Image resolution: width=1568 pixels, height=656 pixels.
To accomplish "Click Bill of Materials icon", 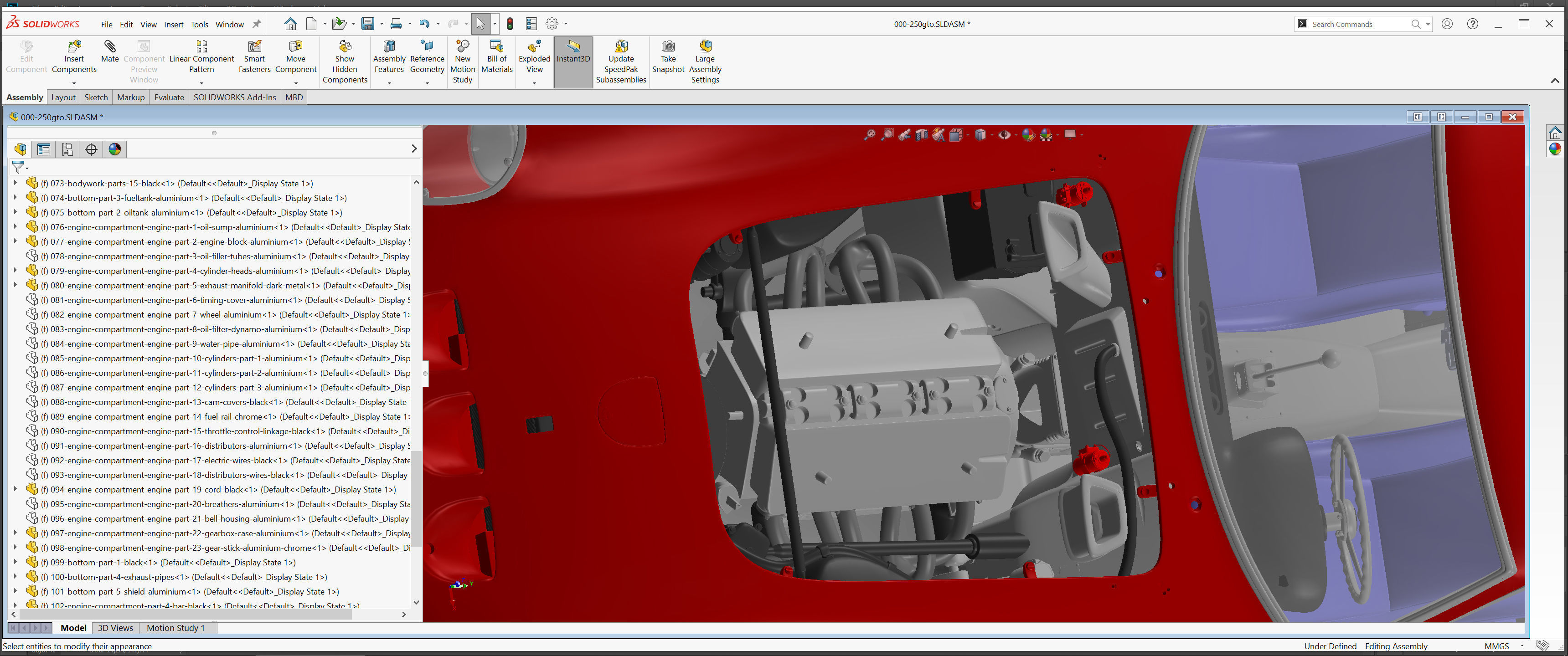I will click(497, 47).
